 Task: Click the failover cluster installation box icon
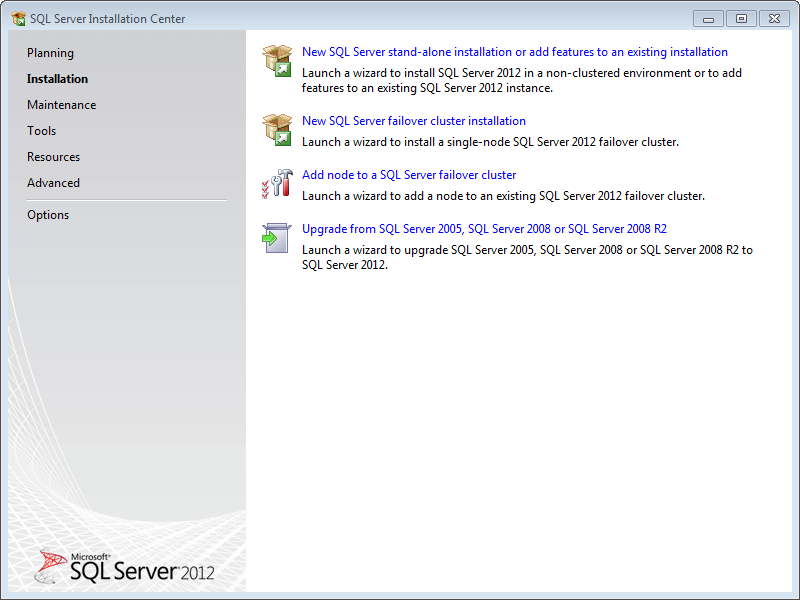[277, 130]
